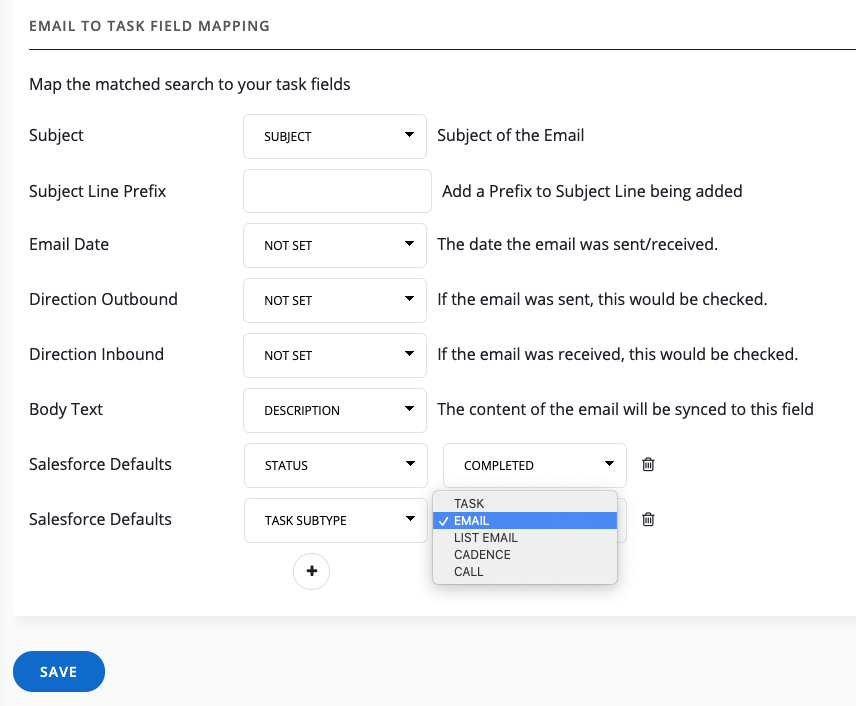Expand the Email Date dropdown

(335, 245)
